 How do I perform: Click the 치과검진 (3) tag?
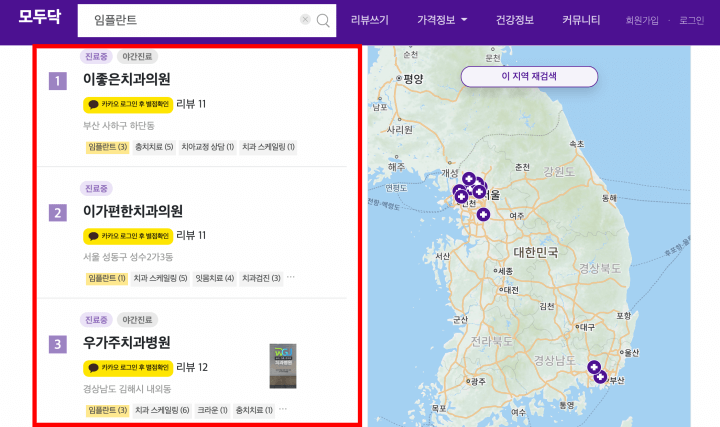coord(261,278)
